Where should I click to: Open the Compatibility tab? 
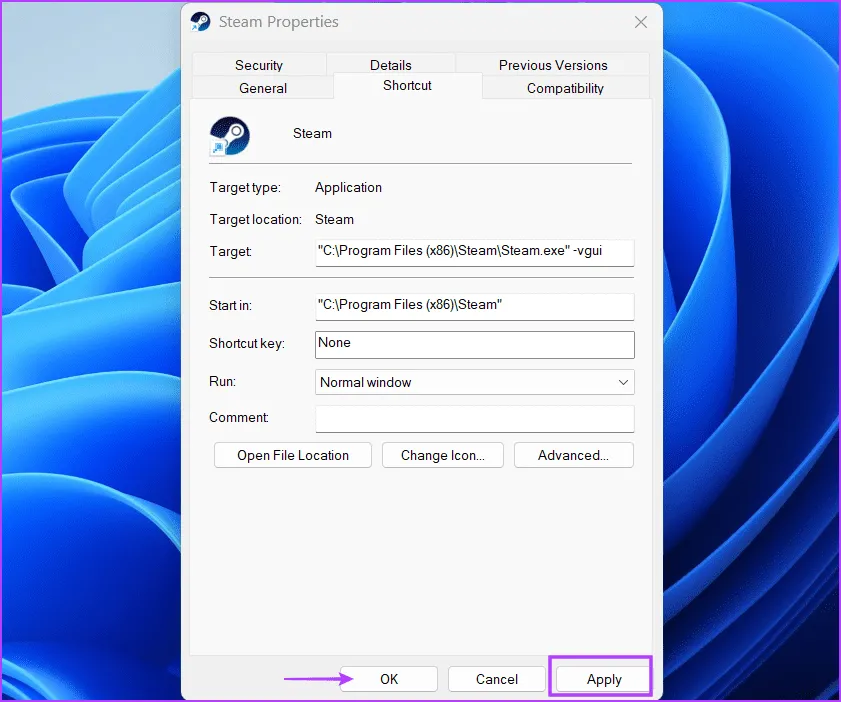565,88
